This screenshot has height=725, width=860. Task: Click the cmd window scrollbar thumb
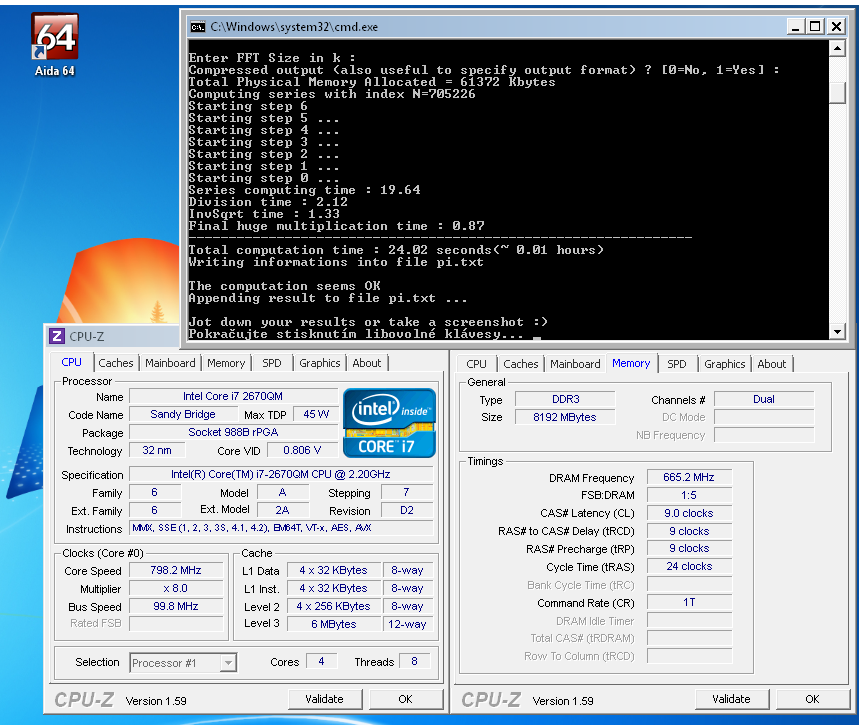pos(837,92)
